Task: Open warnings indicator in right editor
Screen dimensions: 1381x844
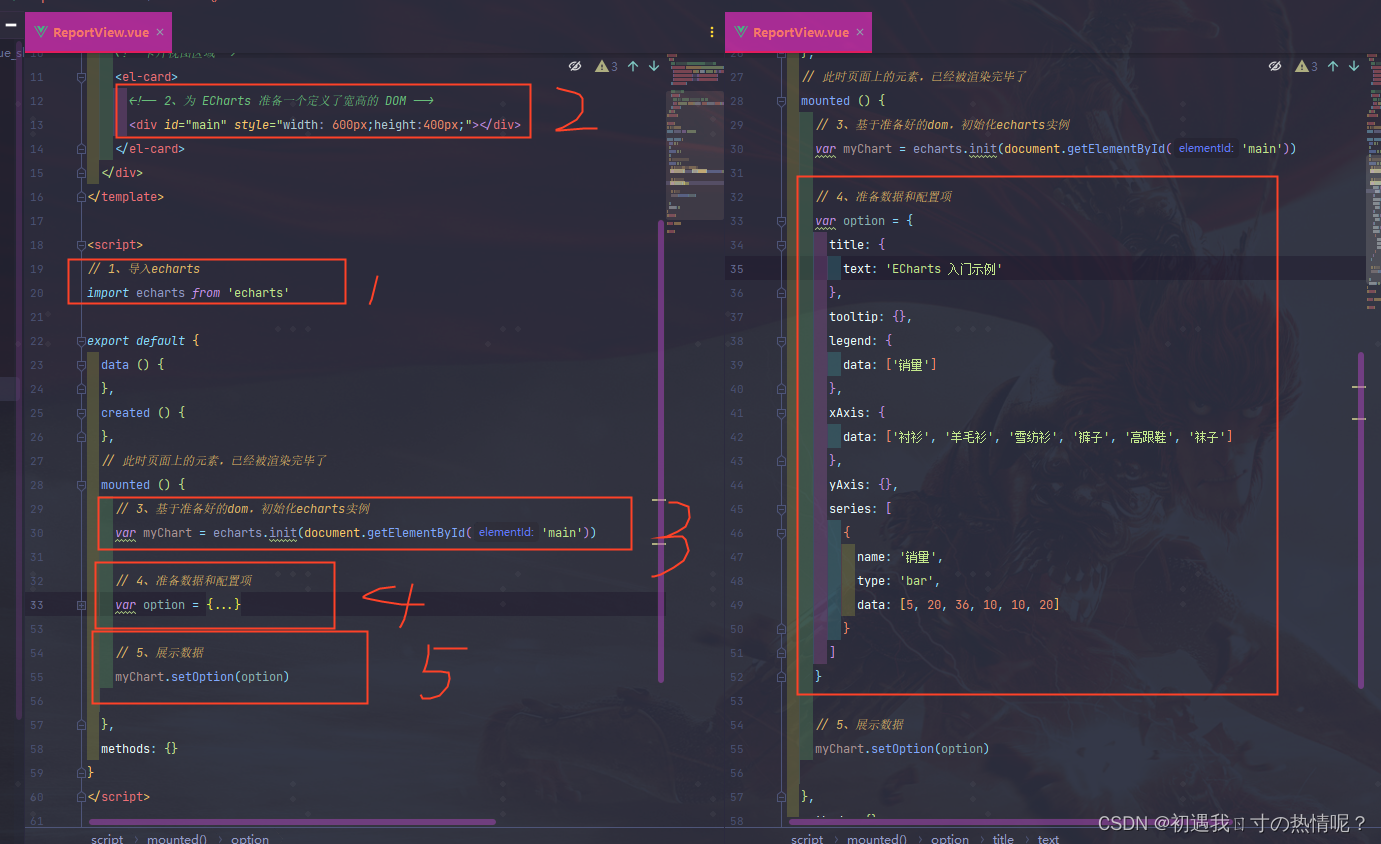Action: (x=1306, y=66)
